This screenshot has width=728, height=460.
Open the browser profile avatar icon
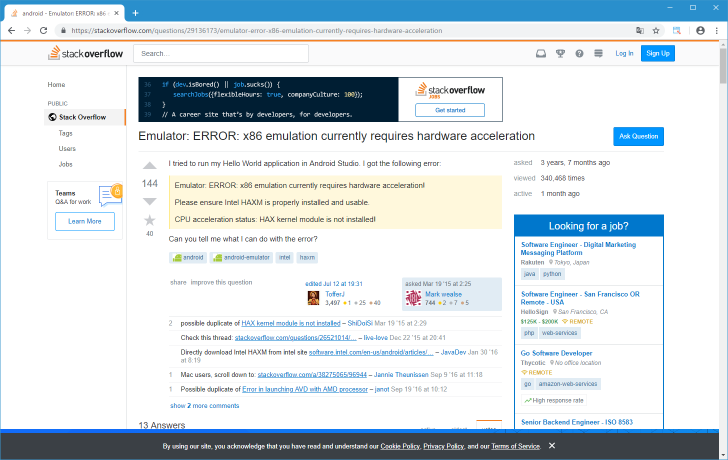click(x=700, y=31)
